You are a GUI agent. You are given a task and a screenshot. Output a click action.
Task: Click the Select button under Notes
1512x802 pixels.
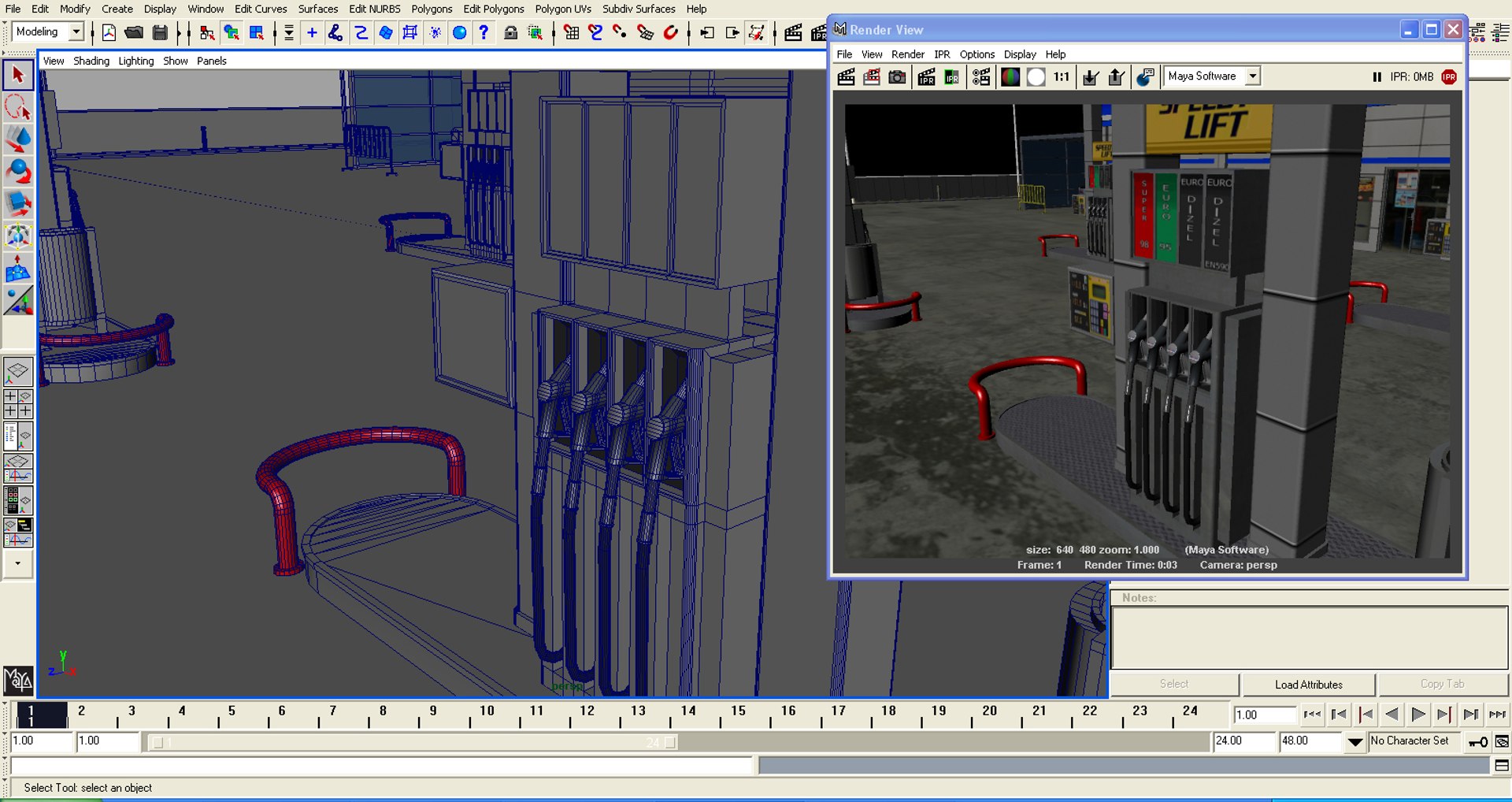pyautogui.click(x=1174, y=684)
